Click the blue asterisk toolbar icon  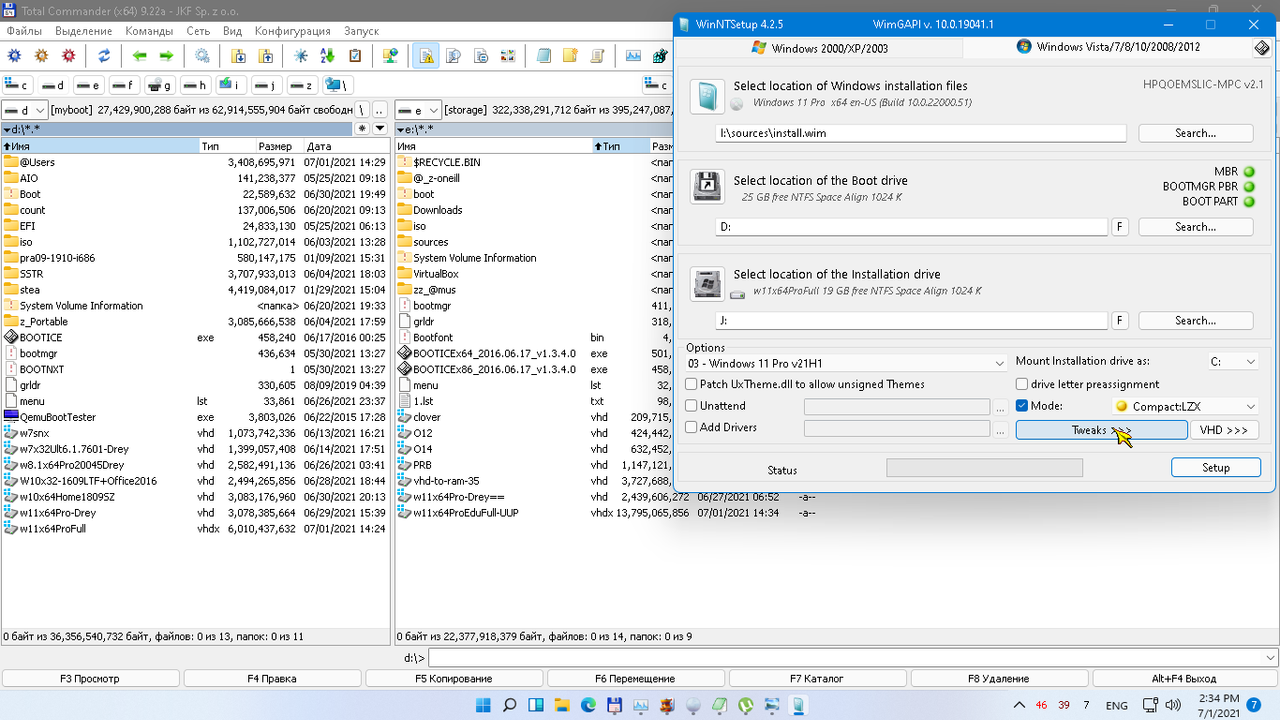(301, 56)
